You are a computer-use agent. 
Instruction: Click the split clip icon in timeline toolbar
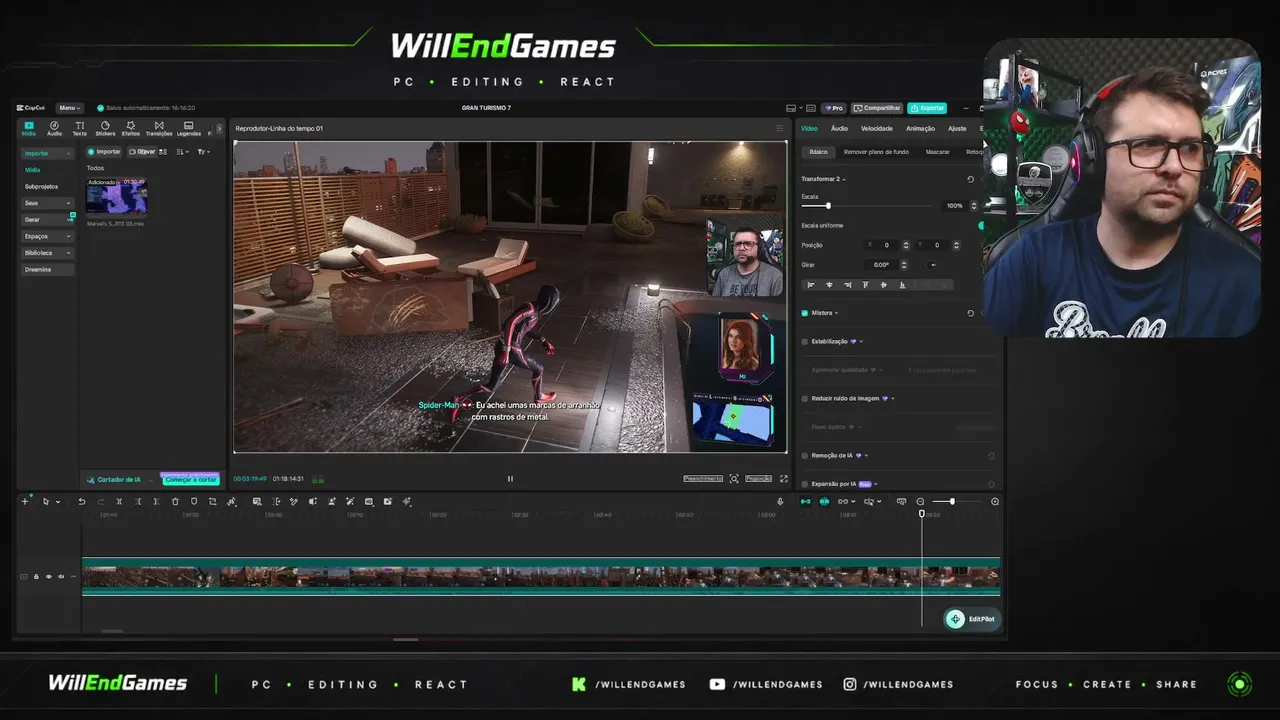tap(119, 502)
